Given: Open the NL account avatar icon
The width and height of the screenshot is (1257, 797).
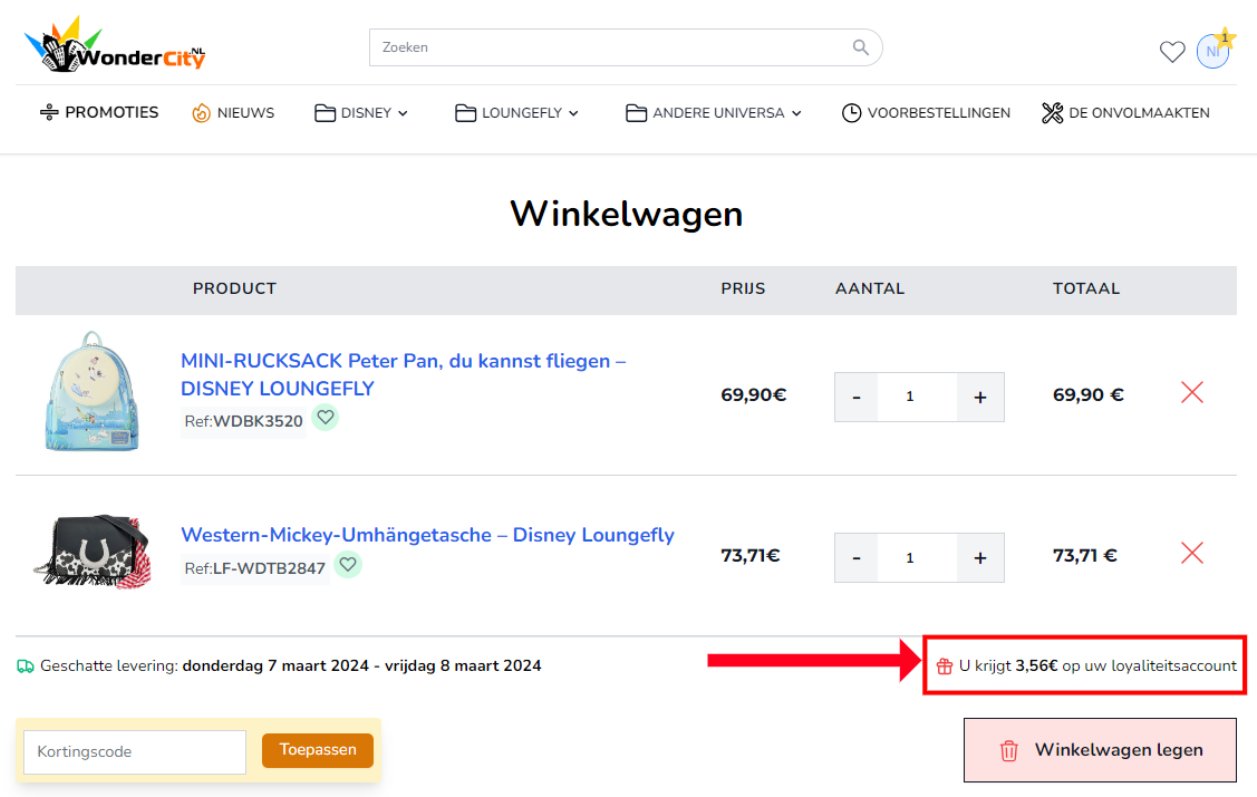Looking at the screenshot, I should click(1213, 51).
